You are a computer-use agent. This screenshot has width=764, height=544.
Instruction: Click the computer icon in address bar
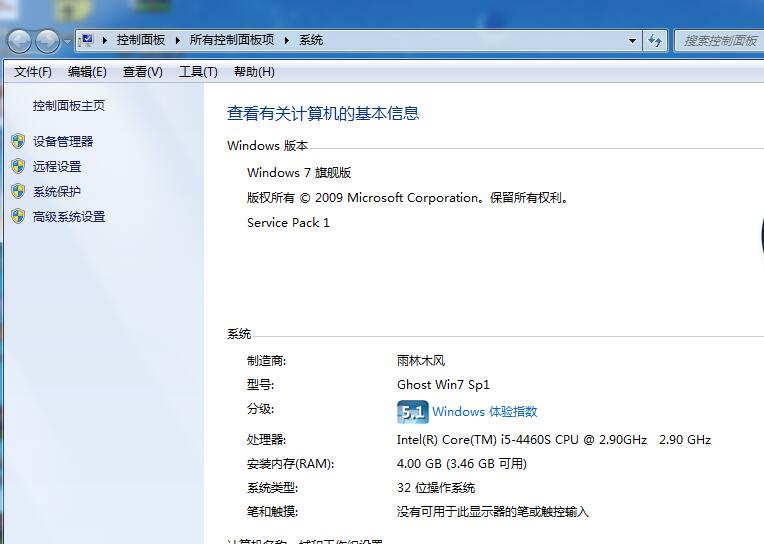coord(87,40)
